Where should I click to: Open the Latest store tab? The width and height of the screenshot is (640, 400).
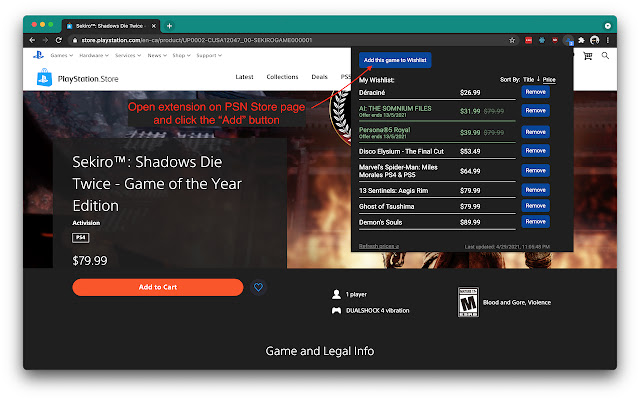[x=244, y=77]
